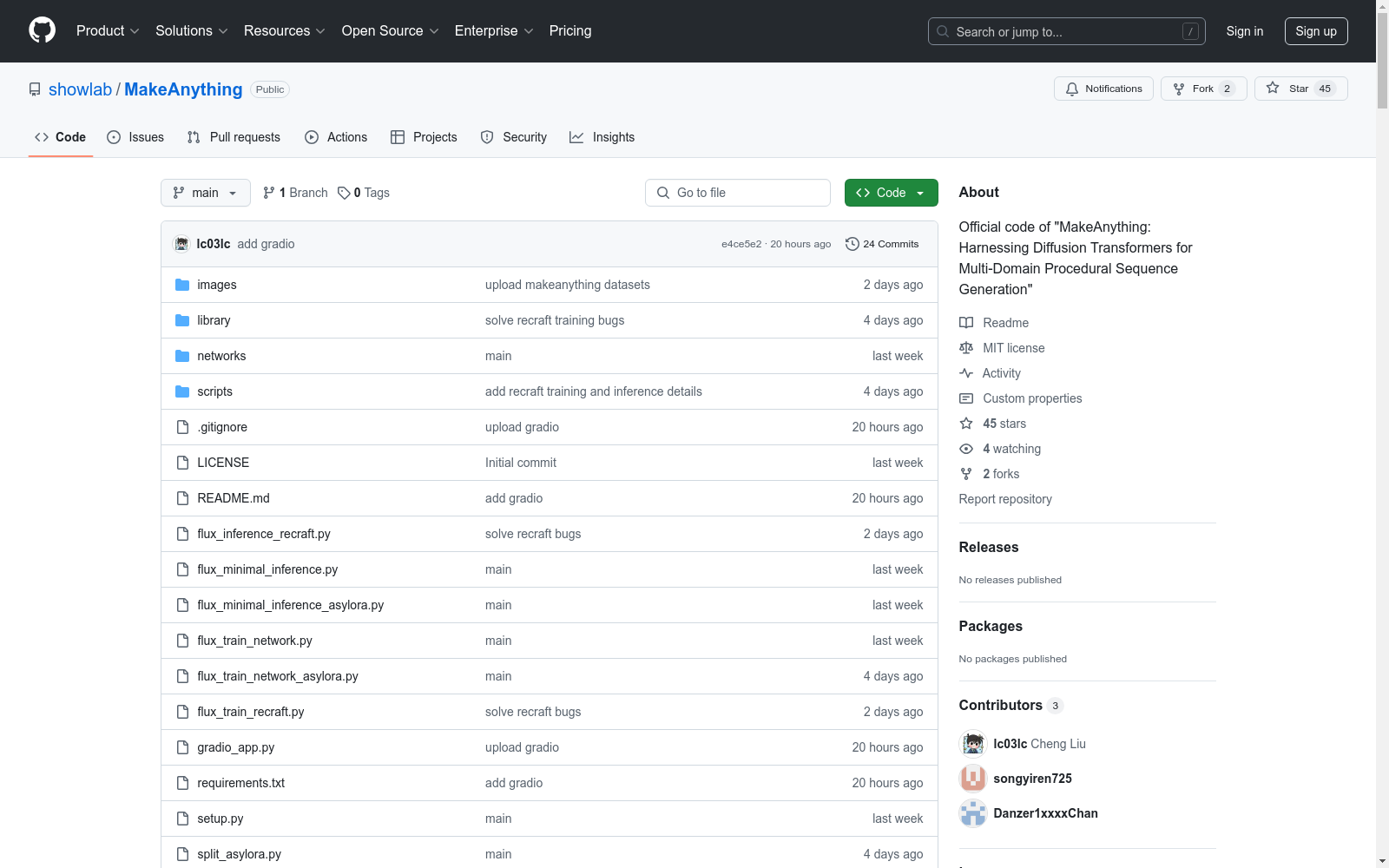
Task: Open commit 'add recraft training and inference details'
Action: [594, 391]
